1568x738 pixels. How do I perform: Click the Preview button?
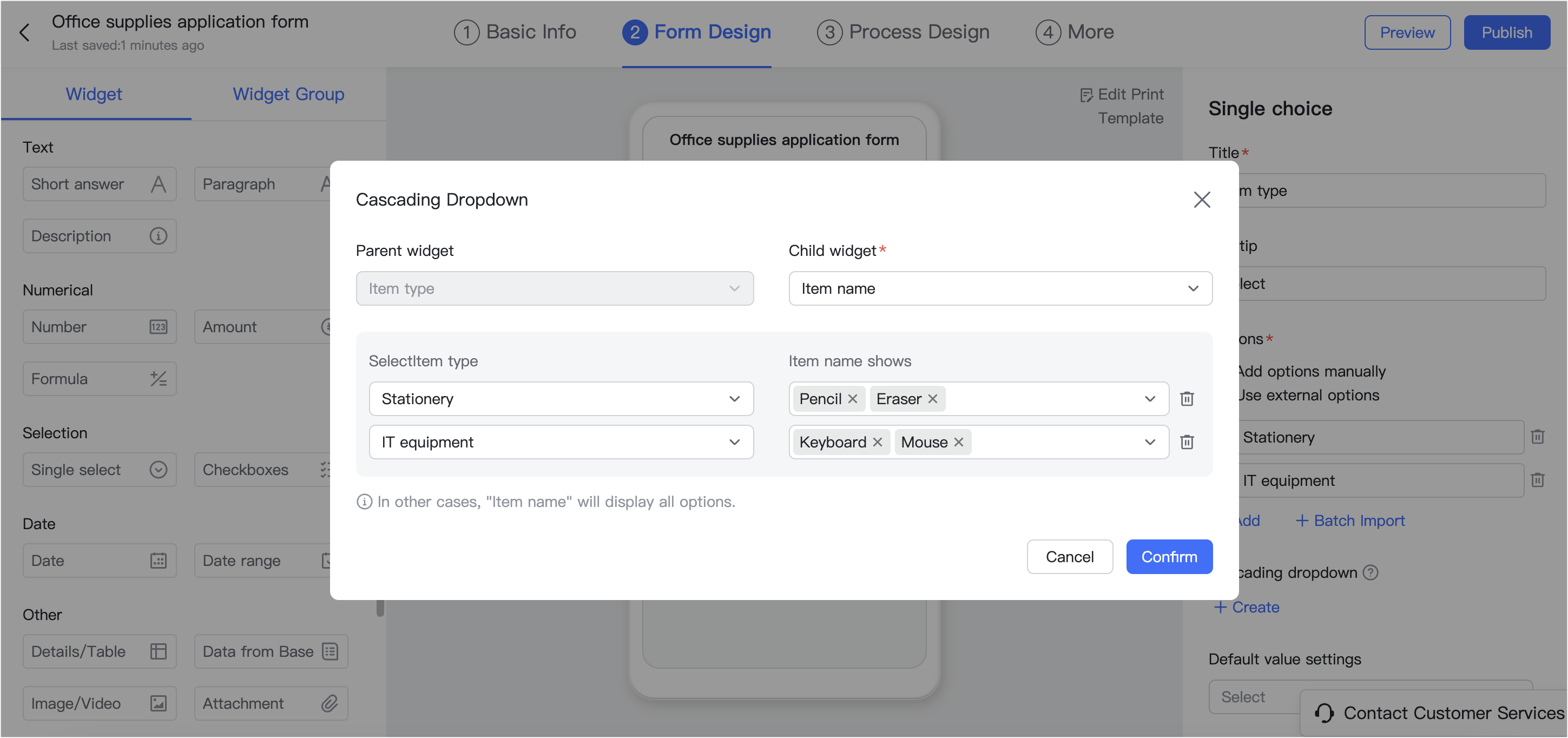coord(1407,32)
